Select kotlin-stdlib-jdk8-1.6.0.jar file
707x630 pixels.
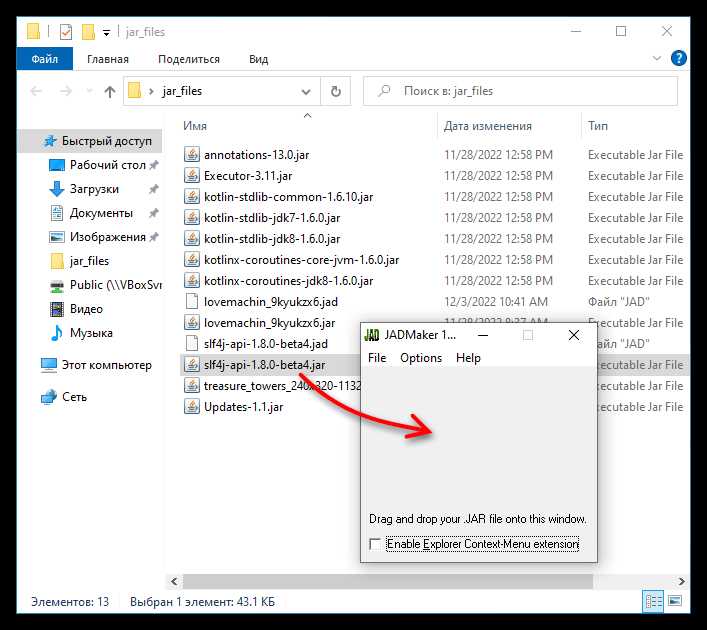272,239
